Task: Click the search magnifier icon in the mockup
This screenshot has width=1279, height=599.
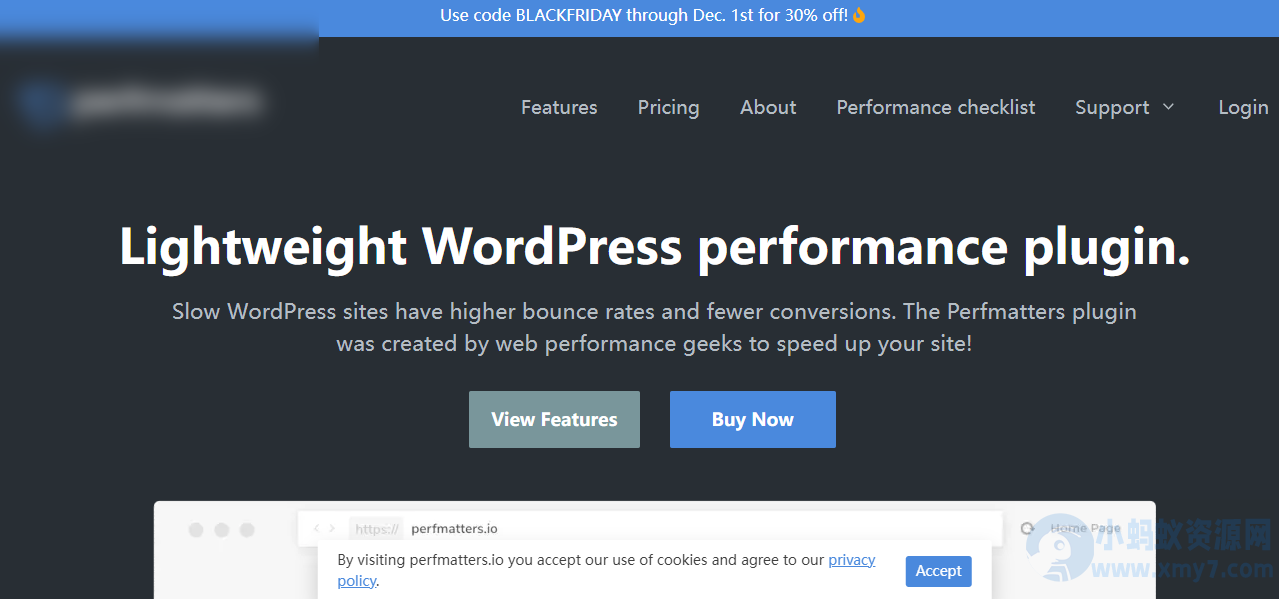Action: pyautogui.click(x=1028, y=528)
